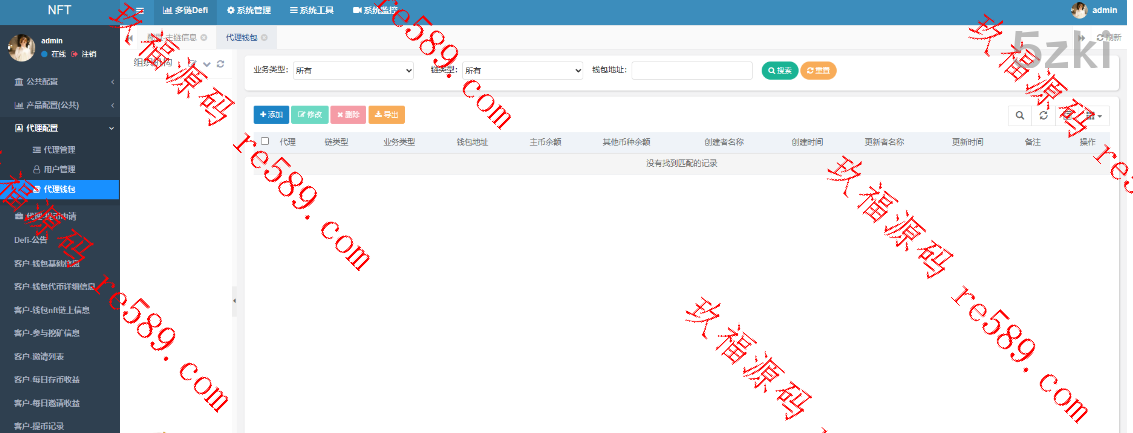The width and height of the screenshot is (1133, 433).
Task: Click the 刷新 refresh icon at tab bar right
Action: pyautogui.click(x=1101, y=37)
